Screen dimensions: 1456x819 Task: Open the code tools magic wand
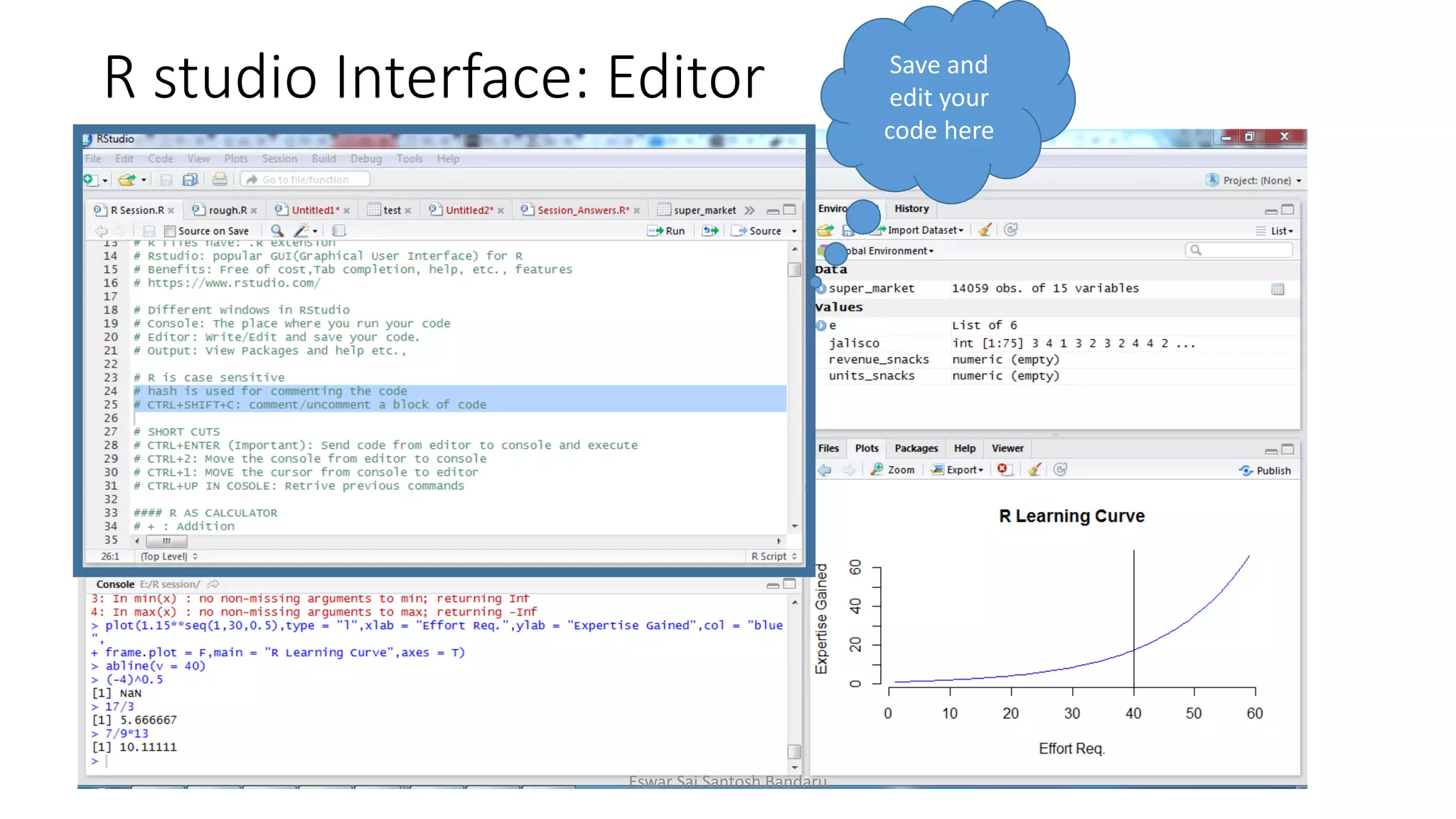click(301, 231)
